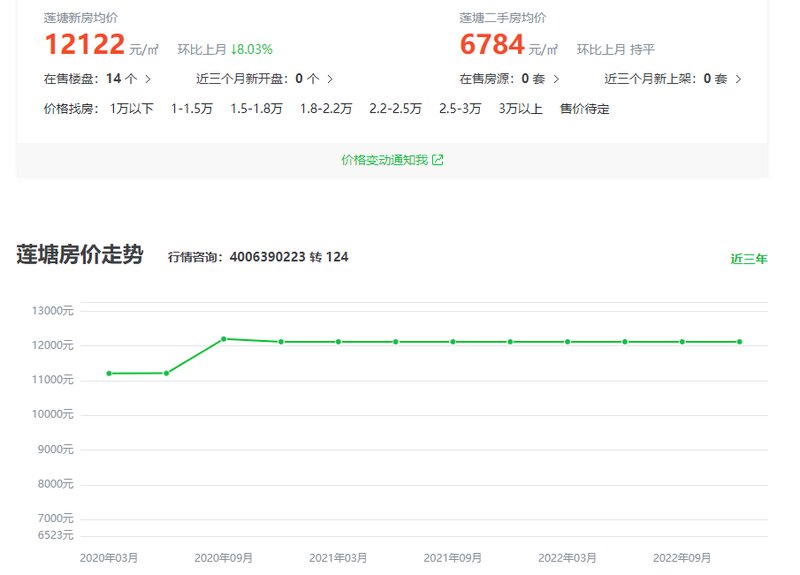Image resolution: width=800 pixels, height=575 pixels.
Task: Click the 2020年09月 peak data point
Action: click(223, 339)
